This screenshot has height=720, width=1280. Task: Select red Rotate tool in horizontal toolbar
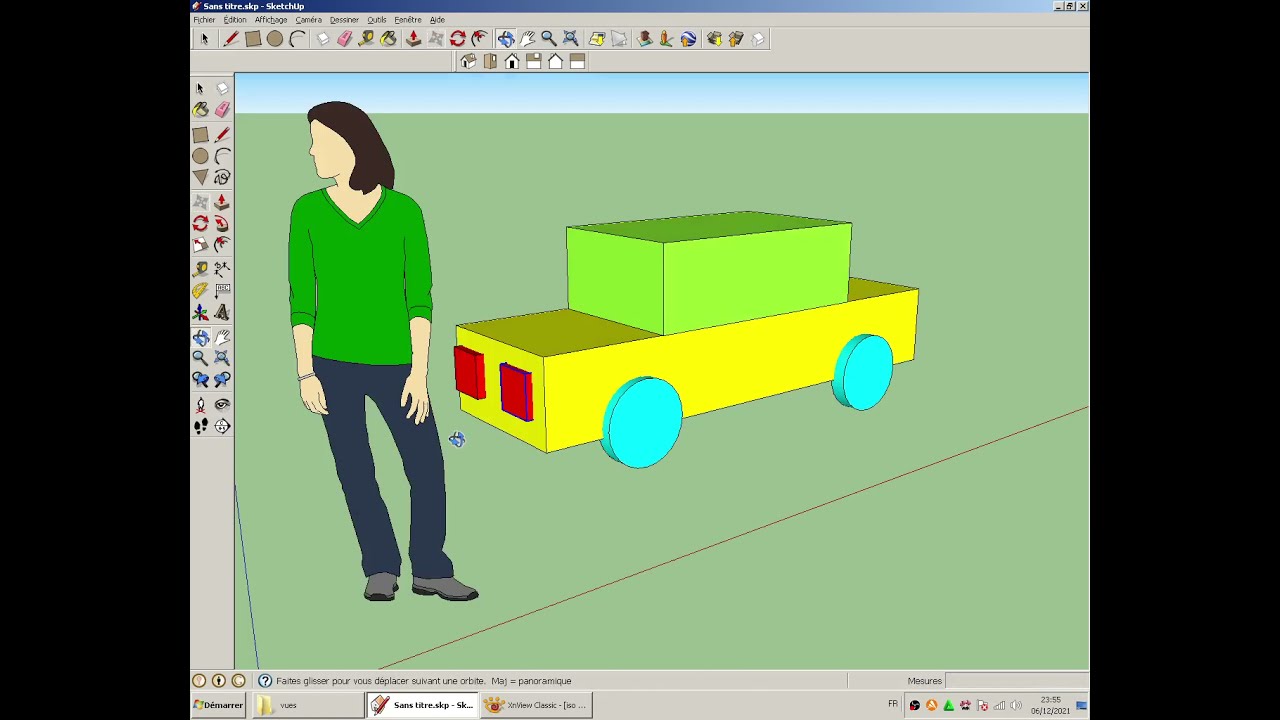pyautogui.click(x=458, y=39)
